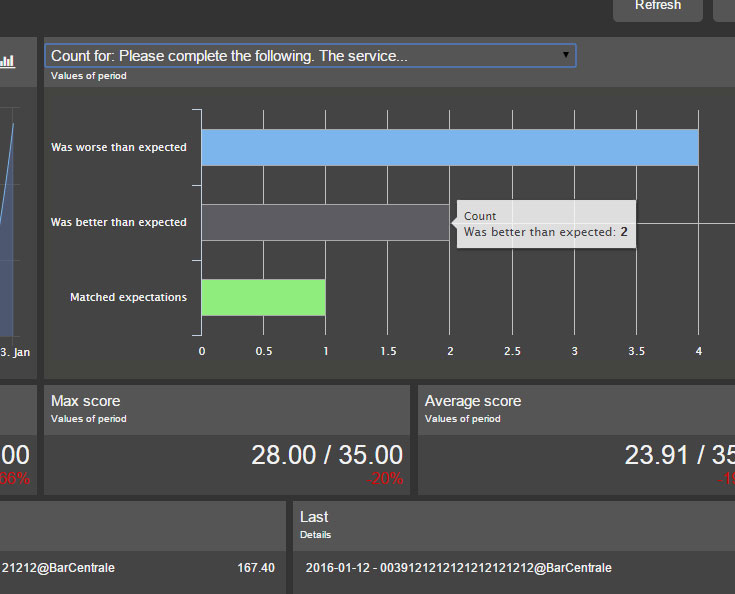Click the 'Was better than expected' axis label

click(119, 222)
